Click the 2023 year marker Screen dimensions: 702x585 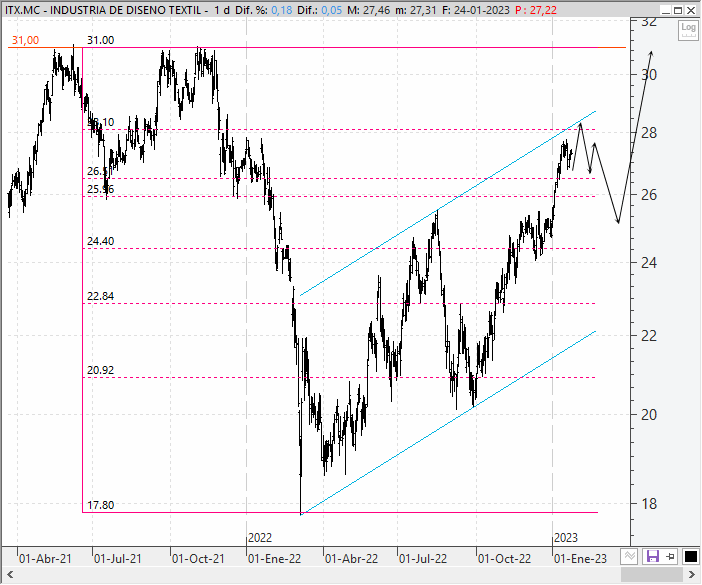566,538
